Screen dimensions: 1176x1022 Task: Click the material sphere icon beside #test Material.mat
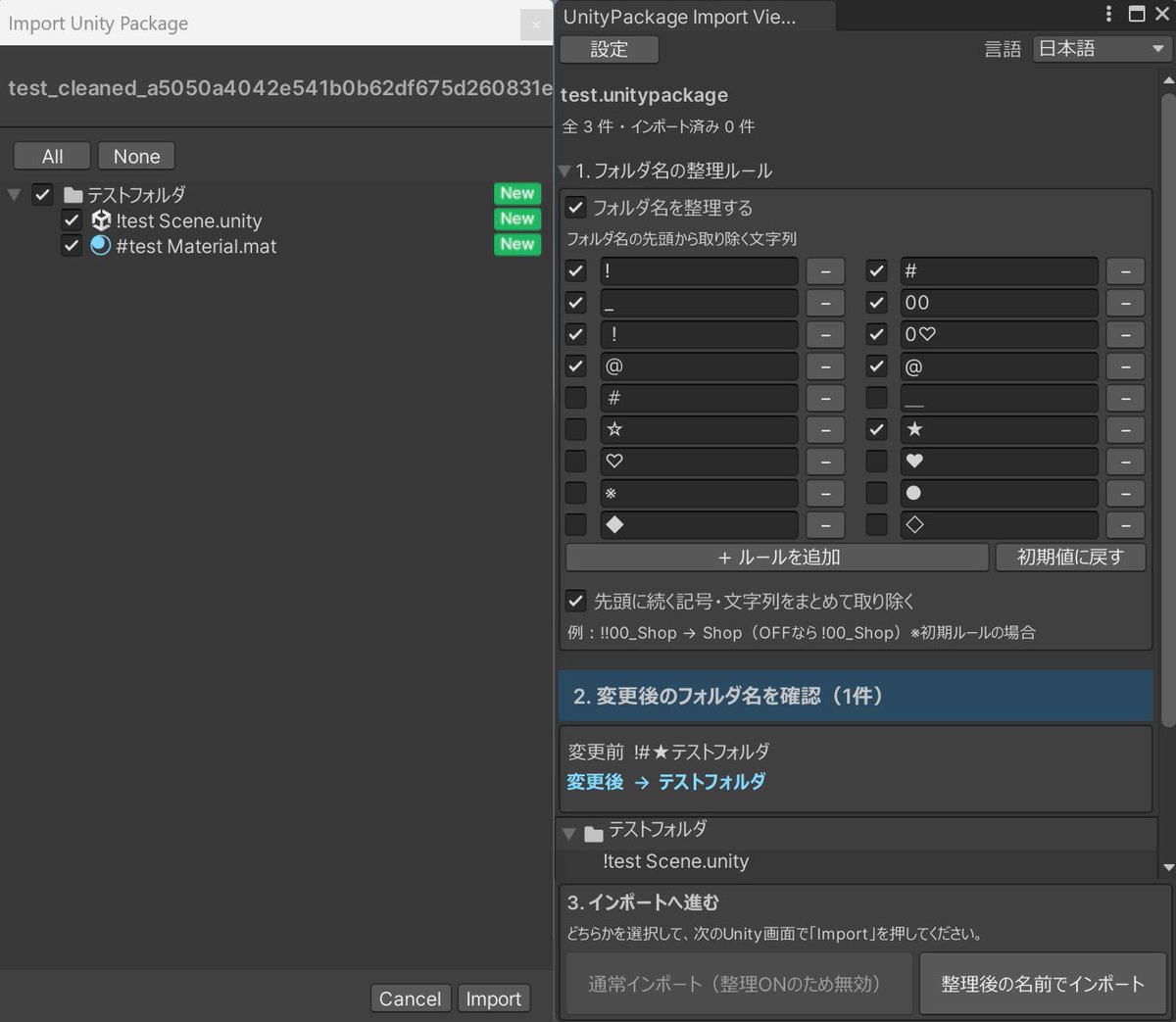pyautogui.click(x=101, y=246)
